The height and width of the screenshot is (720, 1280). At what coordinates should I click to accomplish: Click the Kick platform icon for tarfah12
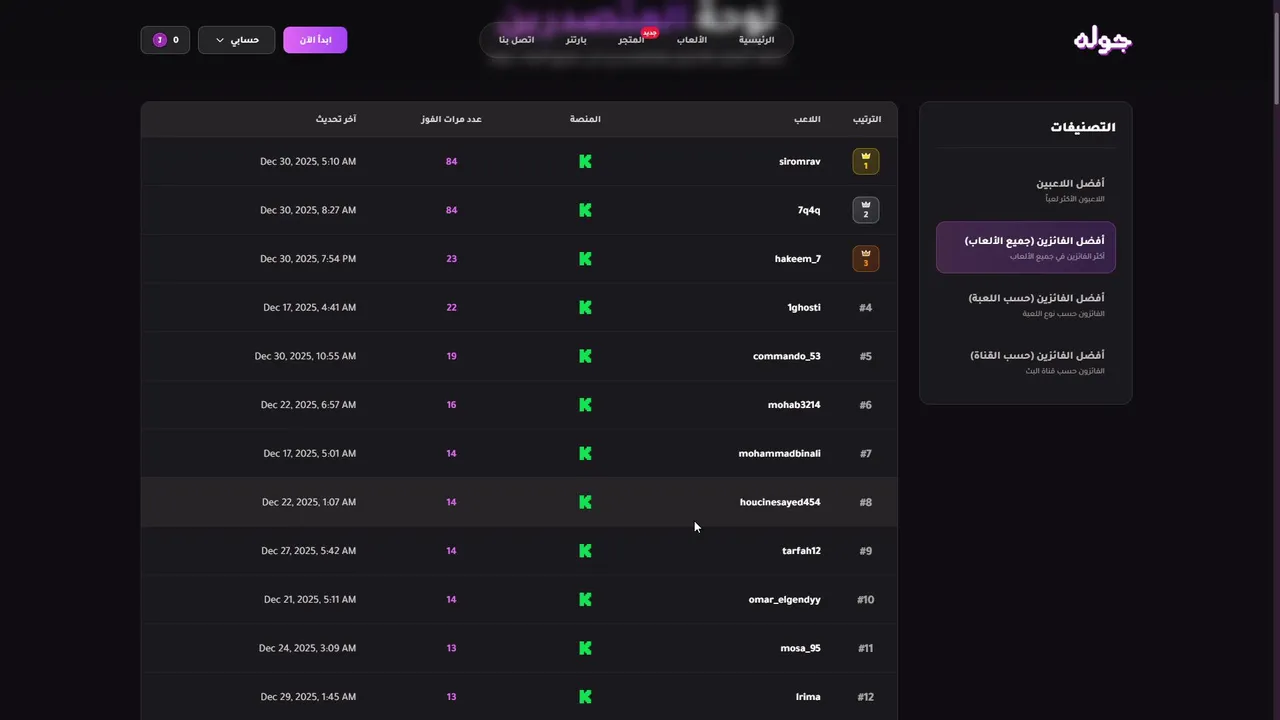coord(585,551)
